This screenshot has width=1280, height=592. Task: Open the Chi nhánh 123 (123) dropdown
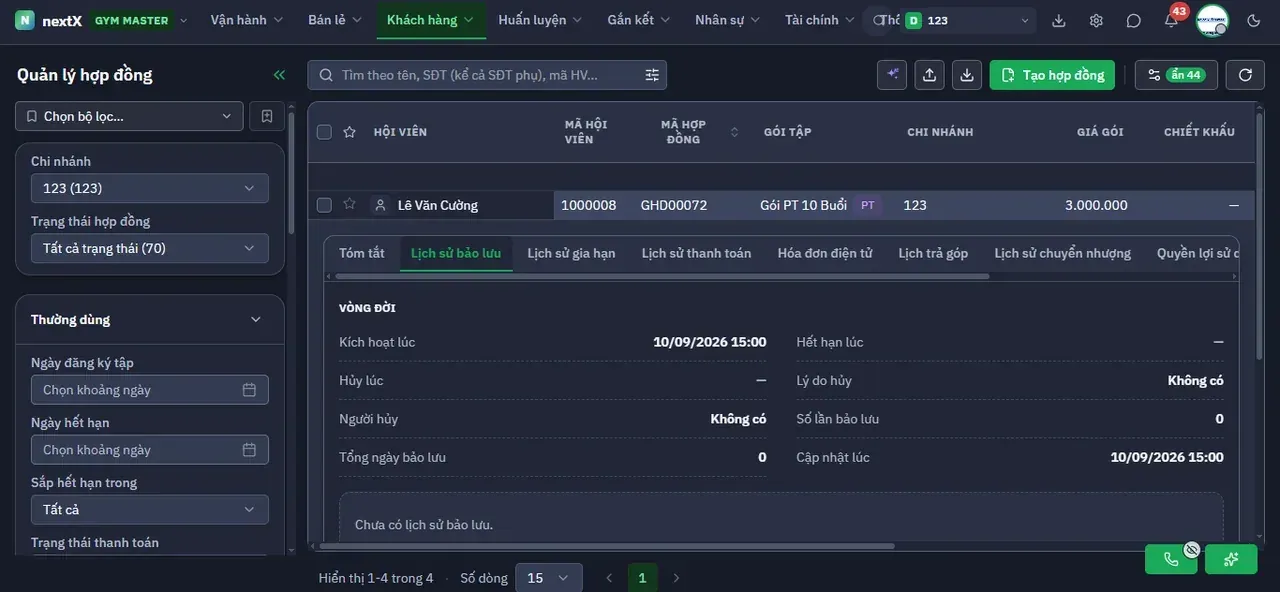click(x=150, y=188)
